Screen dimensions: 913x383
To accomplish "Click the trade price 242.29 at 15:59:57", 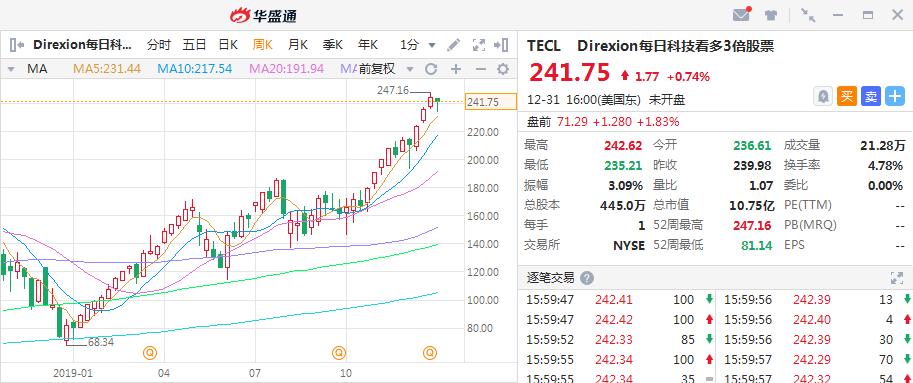I will tap(812, 359).
